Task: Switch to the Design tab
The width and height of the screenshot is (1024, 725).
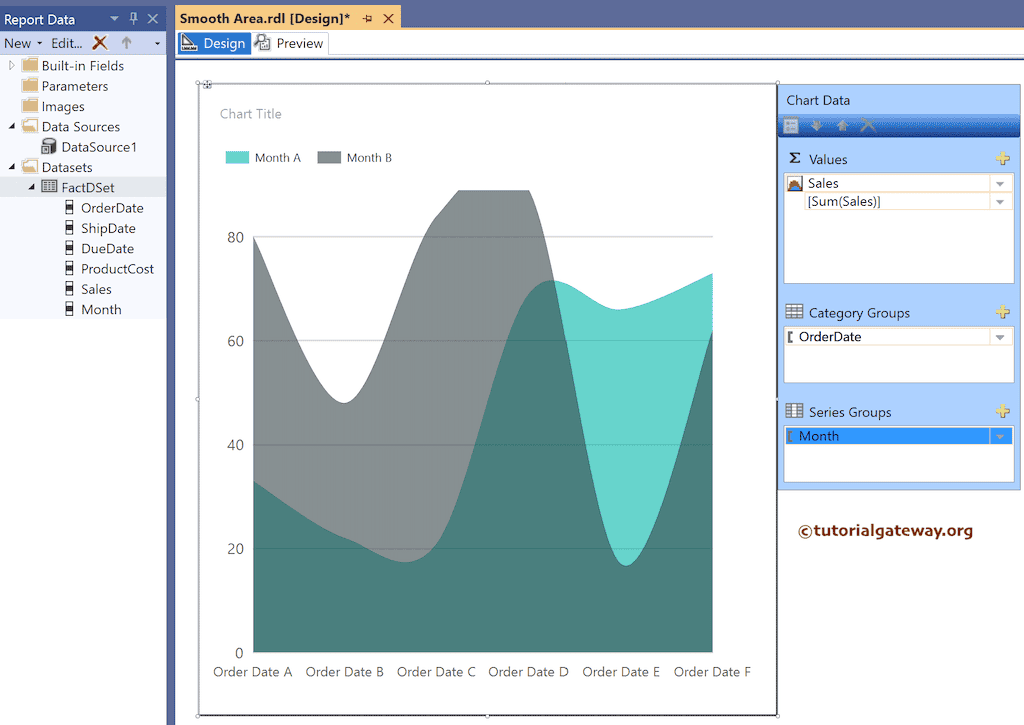Action: pos(214,43)
